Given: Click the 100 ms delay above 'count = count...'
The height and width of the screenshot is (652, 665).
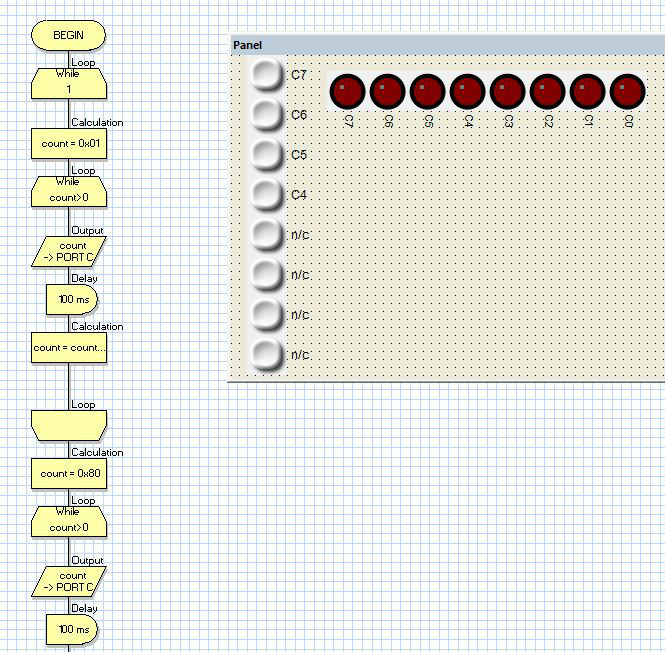Looking at the screenshot, I should click(x=70, y=299).
